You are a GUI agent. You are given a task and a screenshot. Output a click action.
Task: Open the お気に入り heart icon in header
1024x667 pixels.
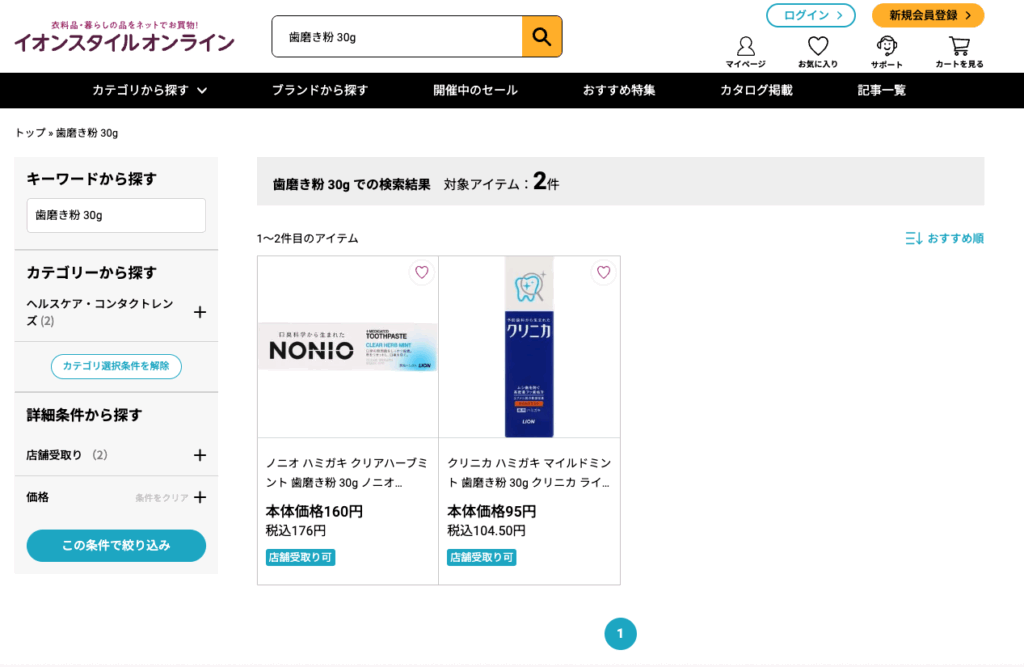point(818,52)
